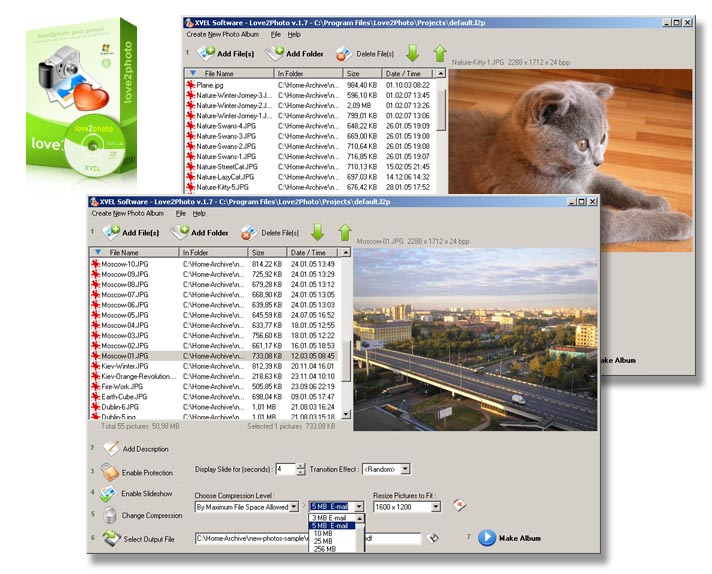The width and height of the screenshot is (712, 574).
Task: Choose 3 MB E-mail option in list
Action: coord(332,518)
